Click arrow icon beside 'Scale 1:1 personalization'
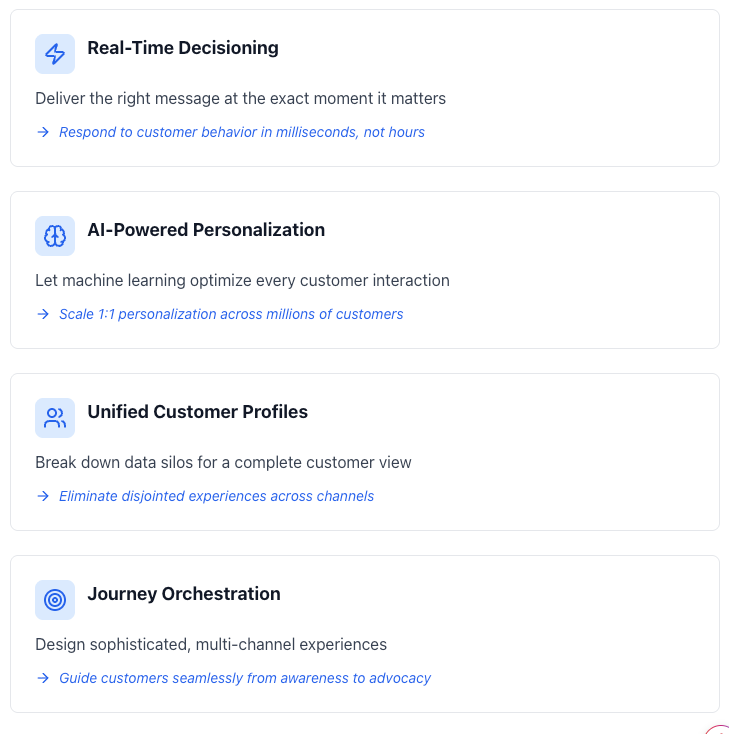729x734 pixels. pyautogui.click(x=43, y=314)
